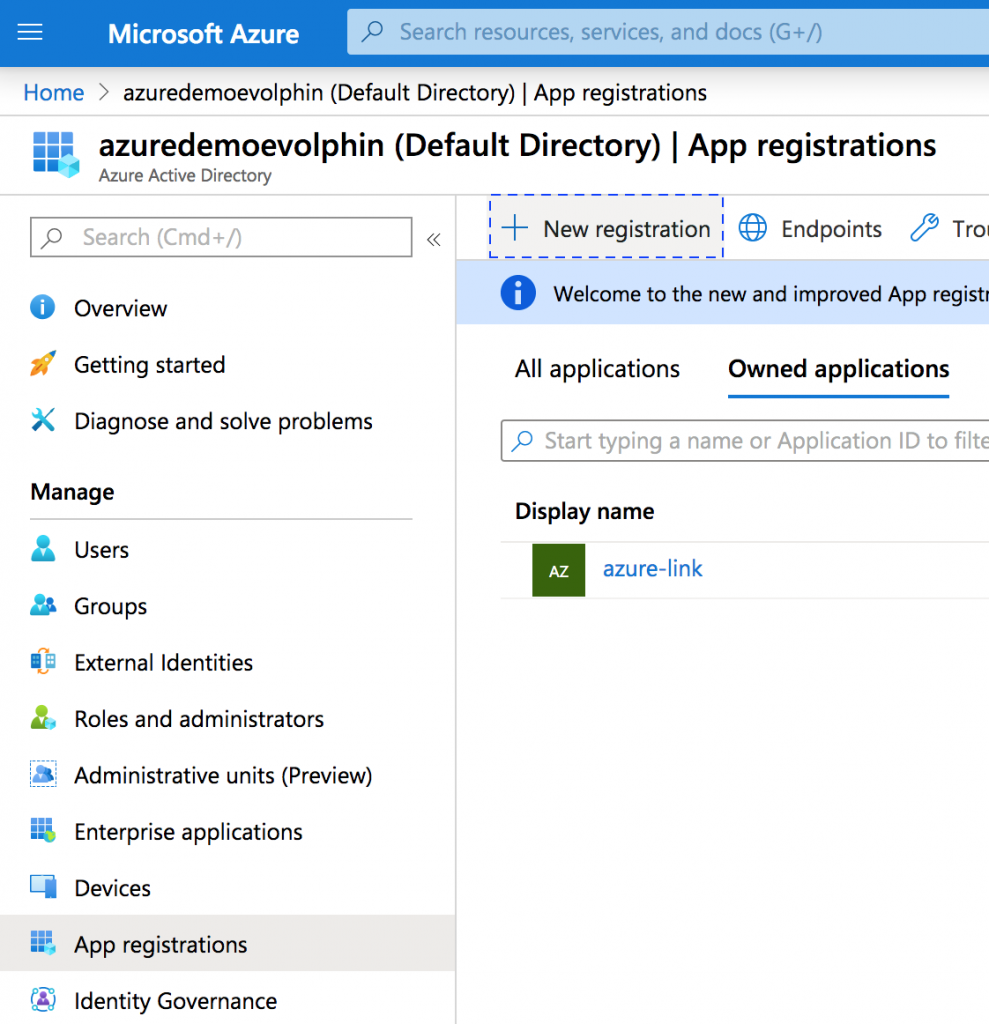Click the Users person icon
The width and height of the screenshot is (989, 1024).
point(43,549)
